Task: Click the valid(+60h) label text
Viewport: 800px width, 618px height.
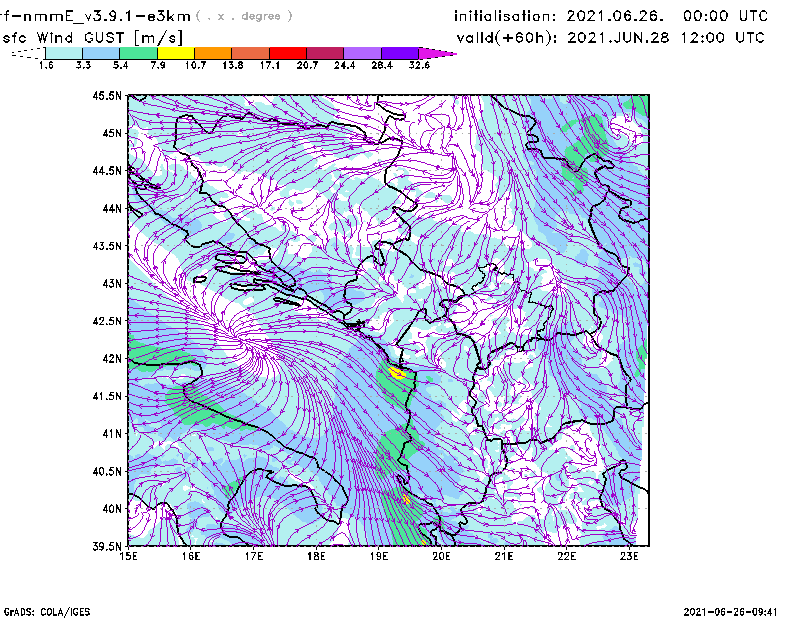Action: 507,38
